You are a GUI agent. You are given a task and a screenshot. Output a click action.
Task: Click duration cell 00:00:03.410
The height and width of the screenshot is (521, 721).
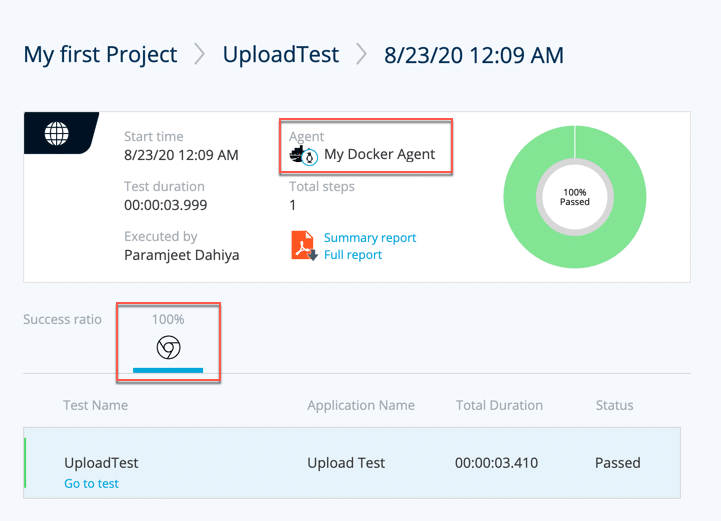[497, 463]
